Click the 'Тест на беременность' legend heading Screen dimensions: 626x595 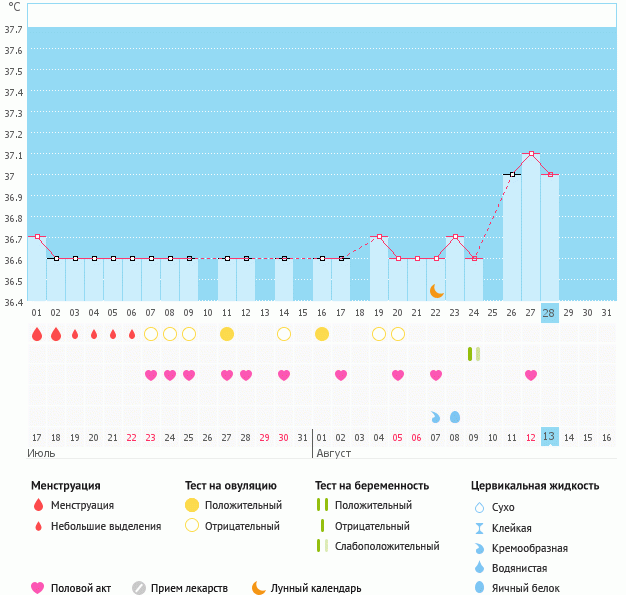click(x=372, y=485)
